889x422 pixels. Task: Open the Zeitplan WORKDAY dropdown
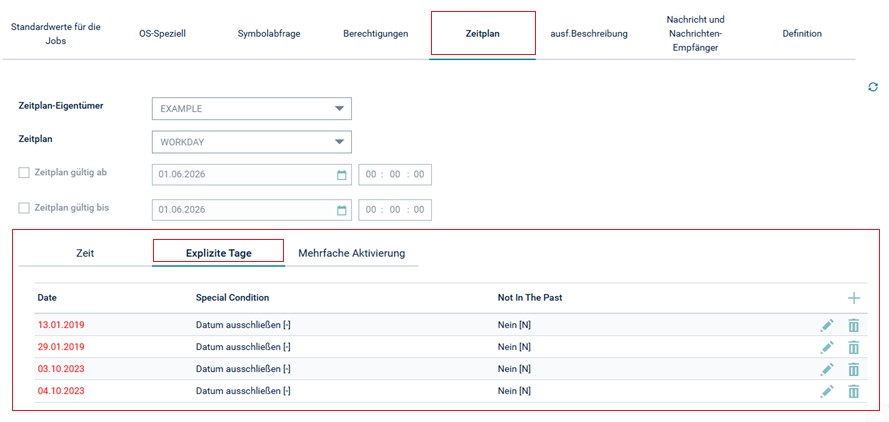pyautogui.click(x=252, y=142)
